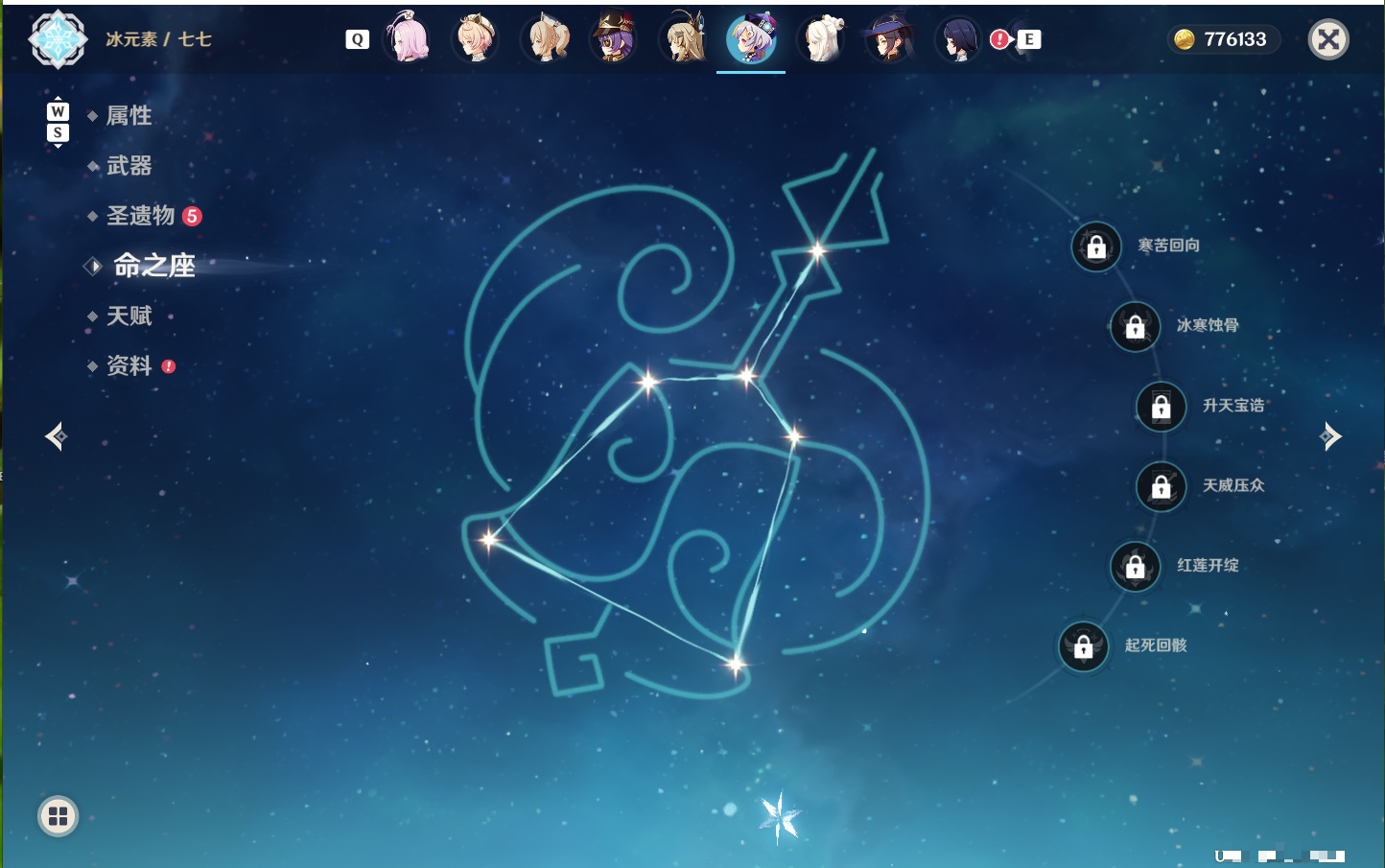1385x868 pixels.
Task: Open the 武器 weapon menu
Action: point(129,166)
